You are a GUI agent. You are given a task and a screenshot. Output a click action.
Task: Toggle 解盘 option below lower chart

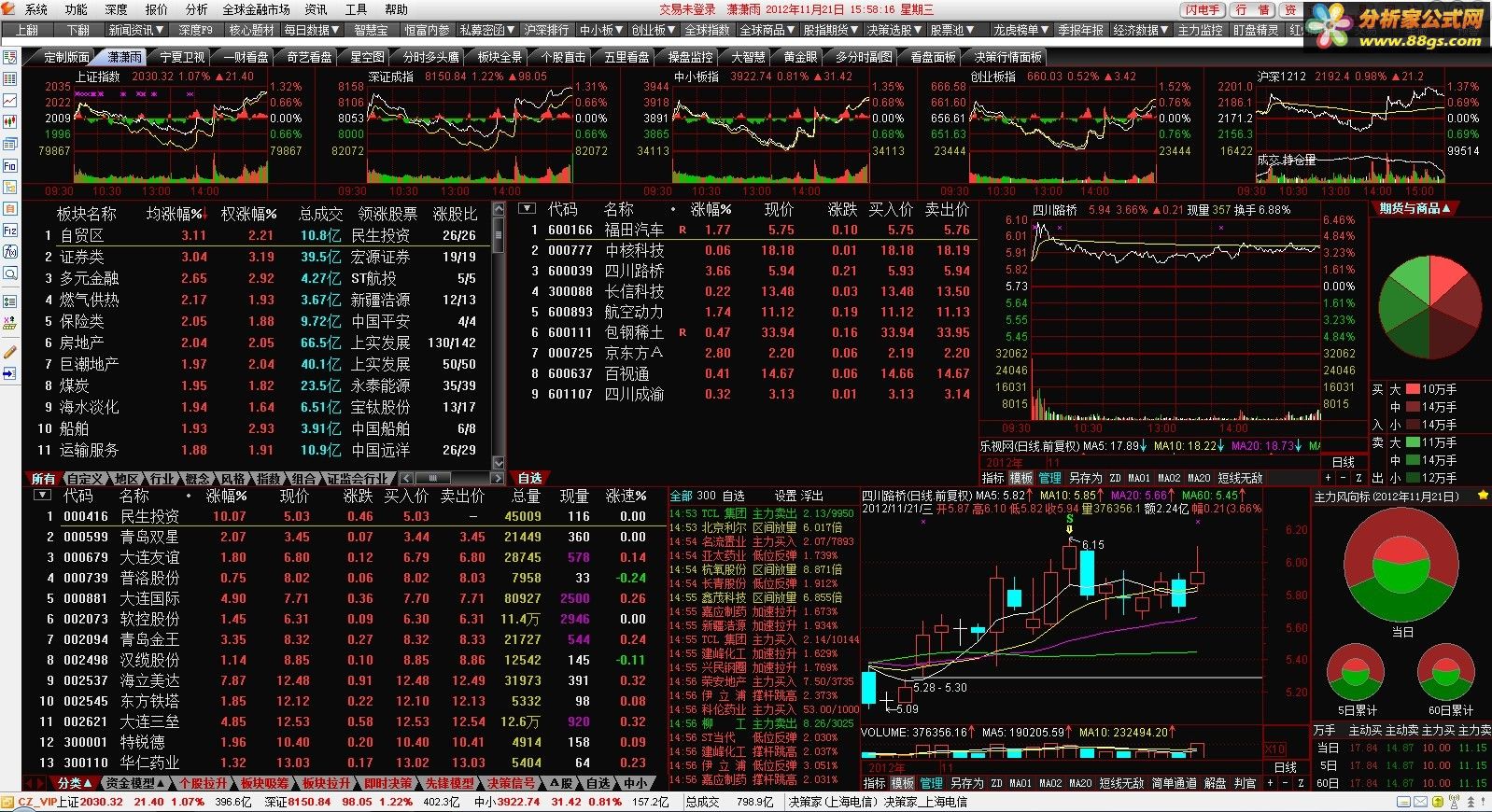[1215, 783]
